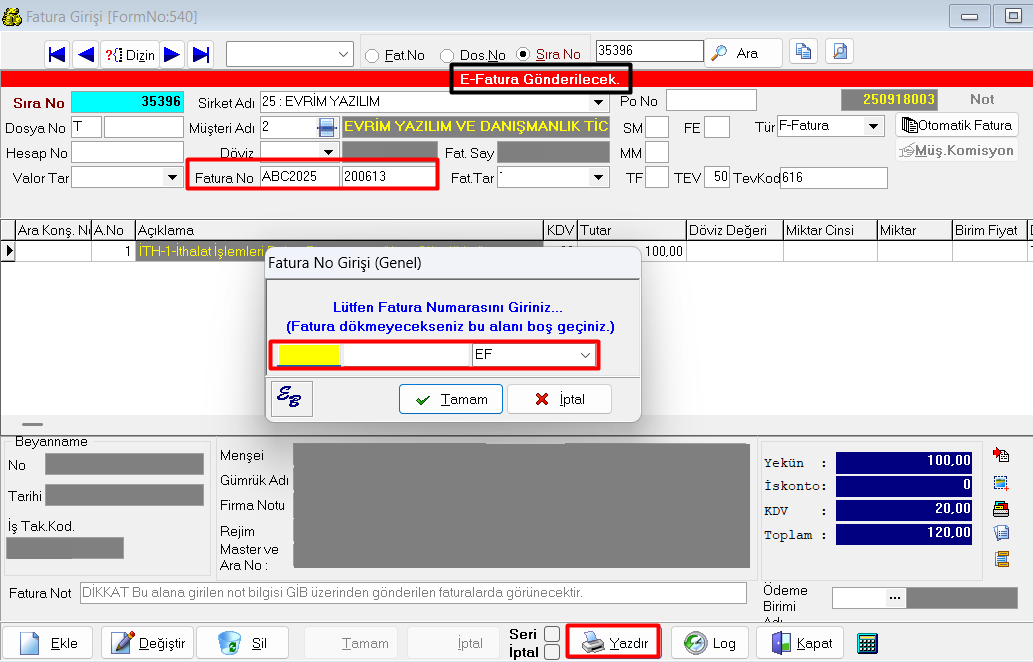Click the copy icon next to Ara
The height and width of the screenshot is (662, 1033).
coord(803,53)
